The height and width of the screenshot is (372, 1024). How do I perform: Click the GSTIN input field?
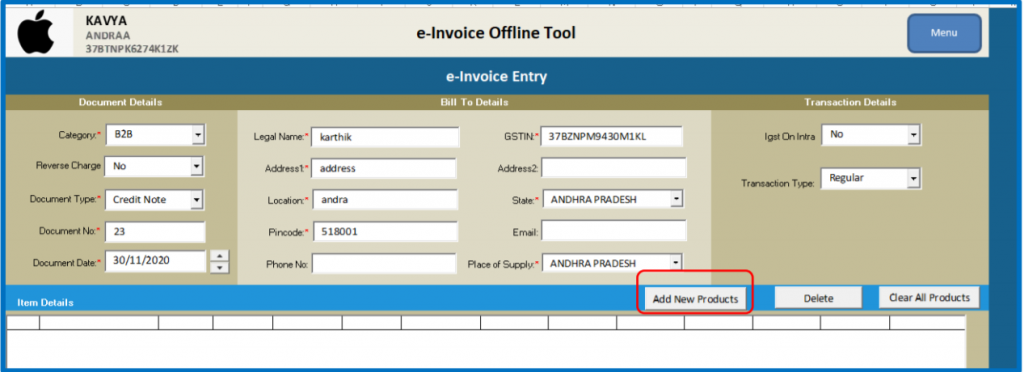611,137
